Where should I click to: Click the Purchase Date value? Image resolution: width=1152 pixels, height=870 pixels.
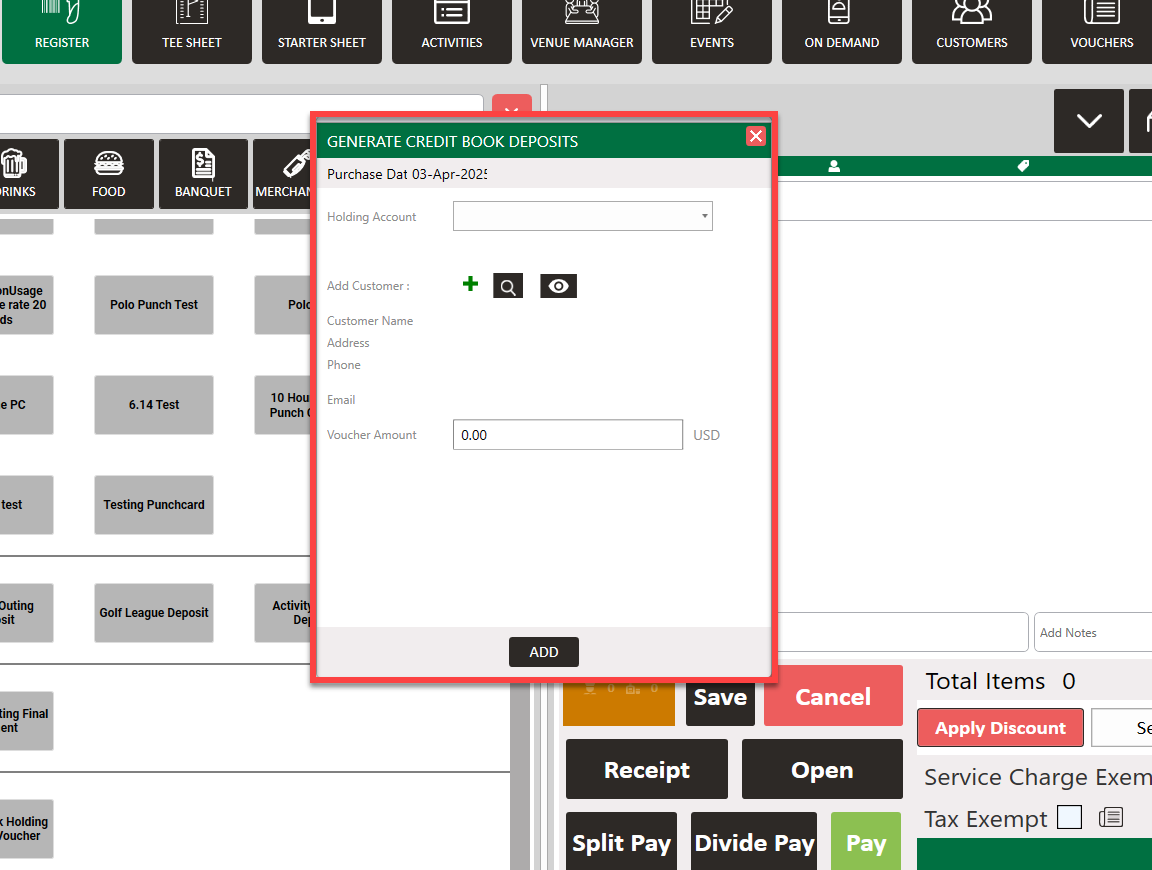click(x=449, y=174)
